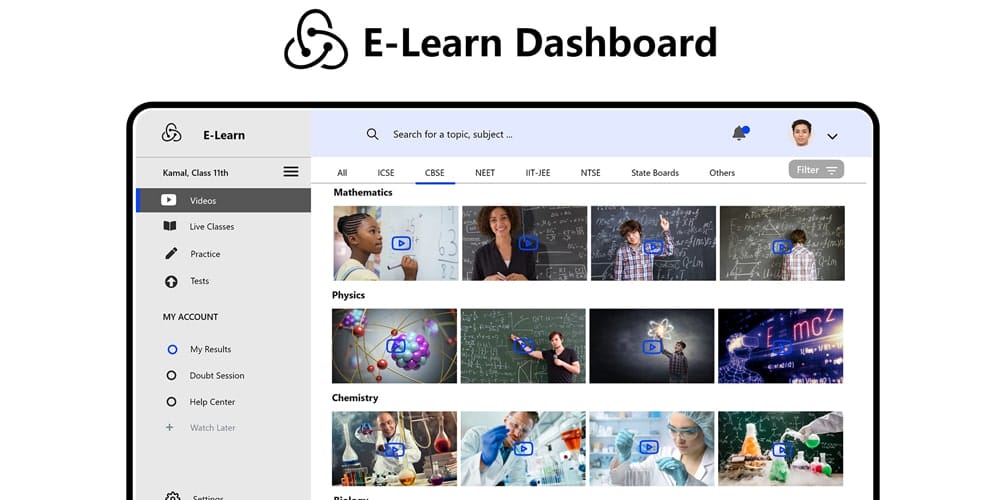
Task: Click the Live Classes book icon
Action: point(170,227)
